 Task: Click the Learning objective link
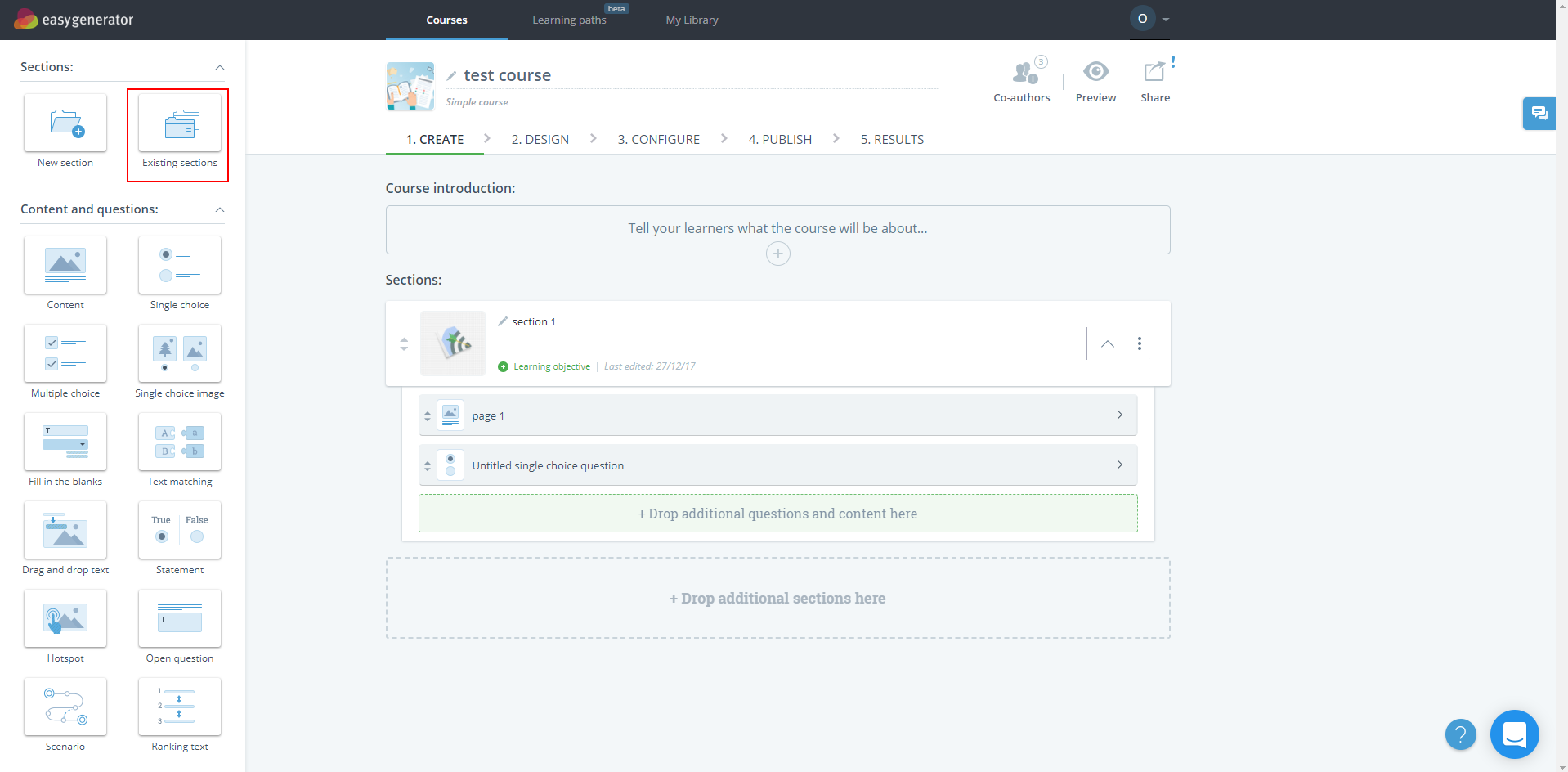(551, 366)
